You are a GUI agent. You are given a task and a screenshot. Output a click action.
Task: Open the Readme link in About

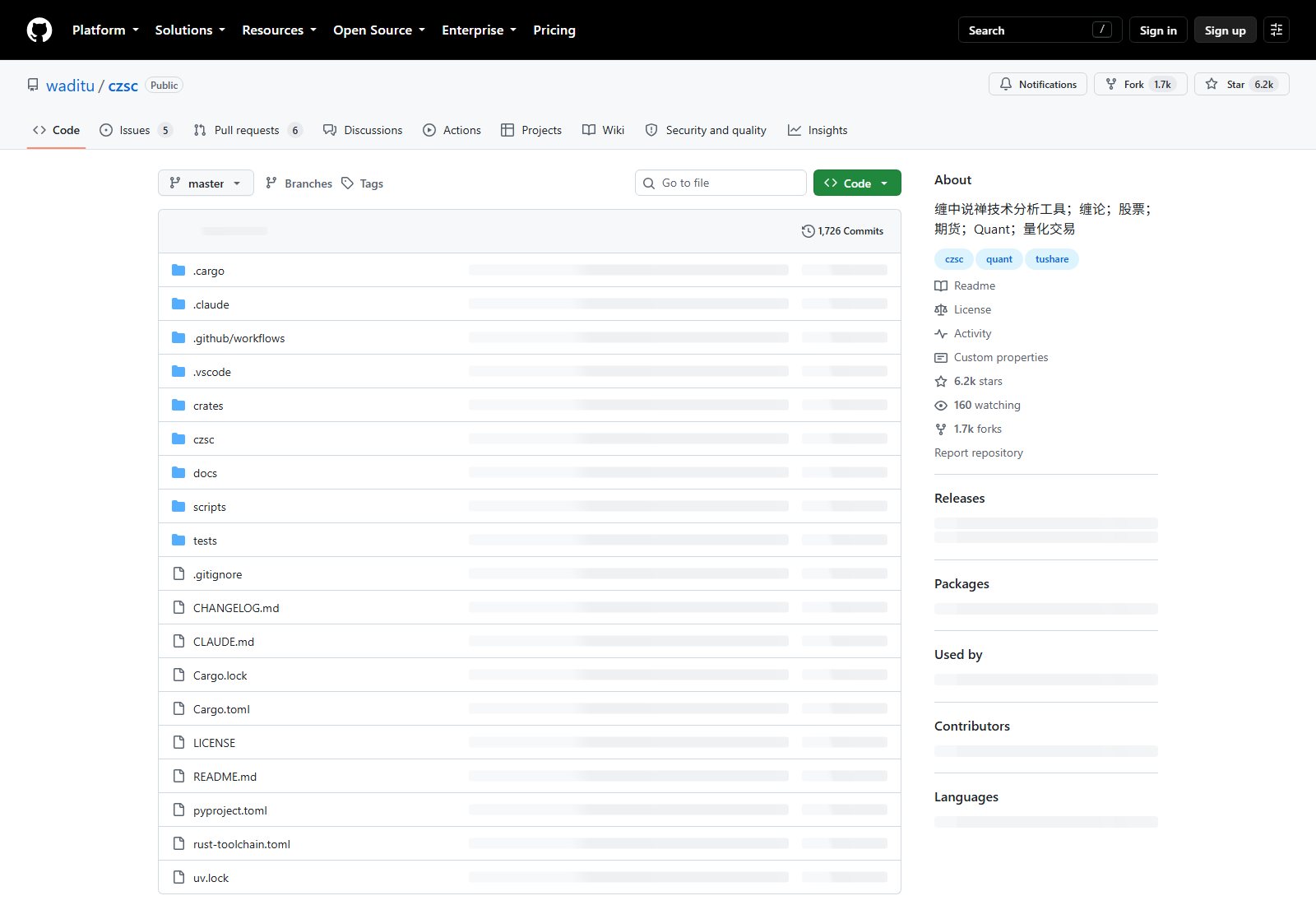966,285
